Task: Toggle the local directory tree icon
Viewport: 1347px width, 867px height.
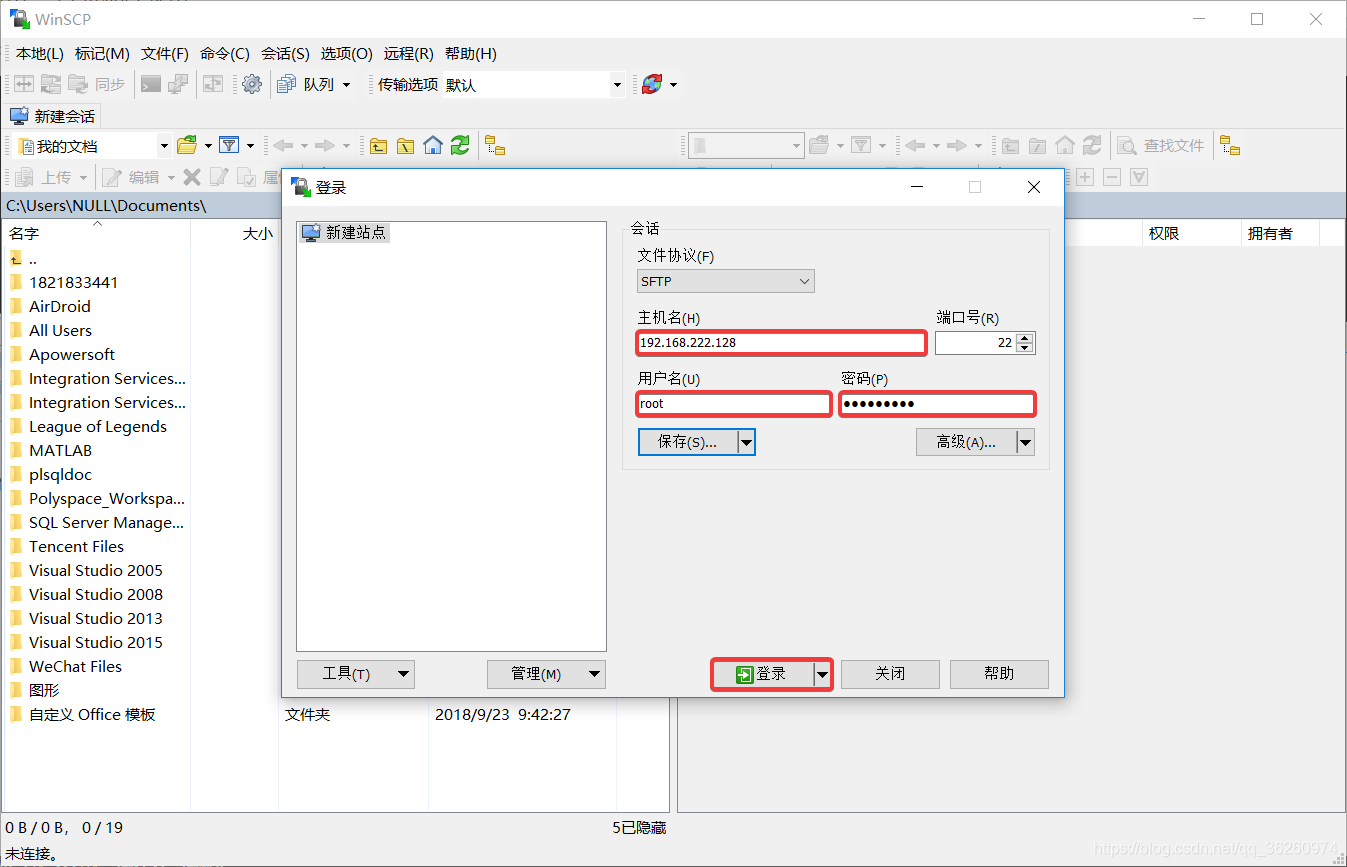Action: [495, 146]
